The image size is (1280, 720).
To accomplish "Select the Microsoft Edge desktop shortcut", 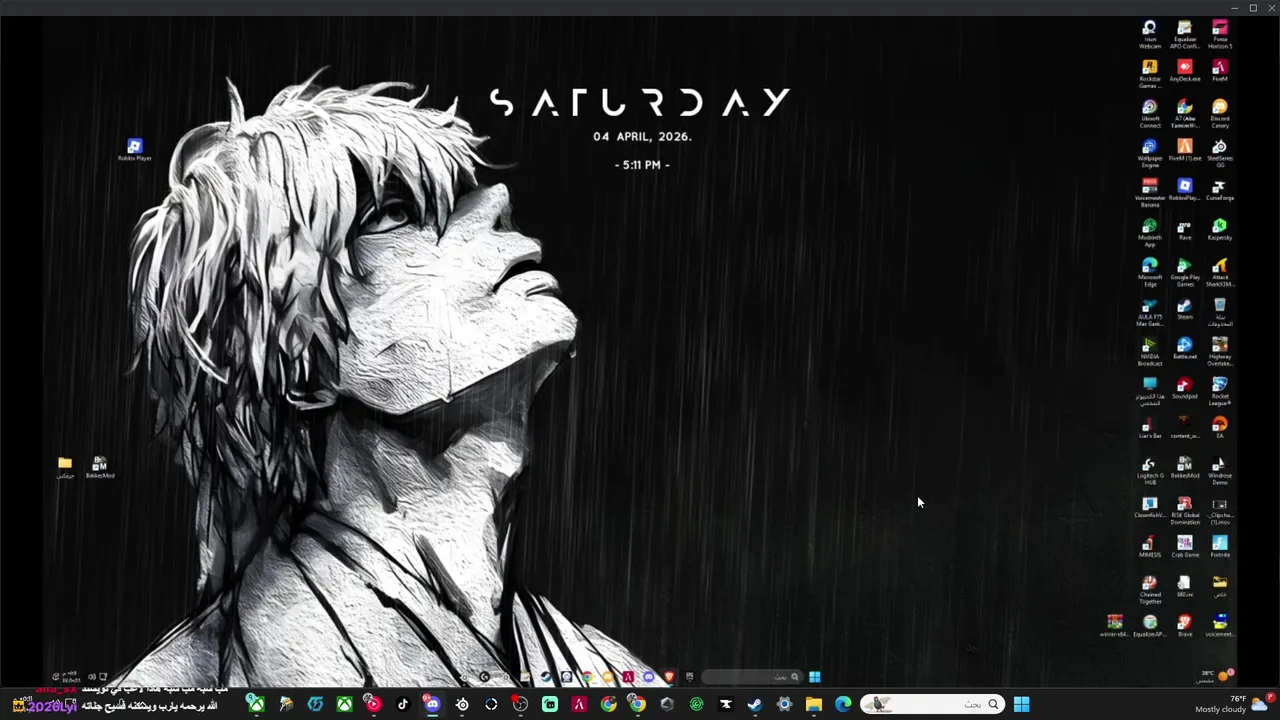I will pos(1150,272).
